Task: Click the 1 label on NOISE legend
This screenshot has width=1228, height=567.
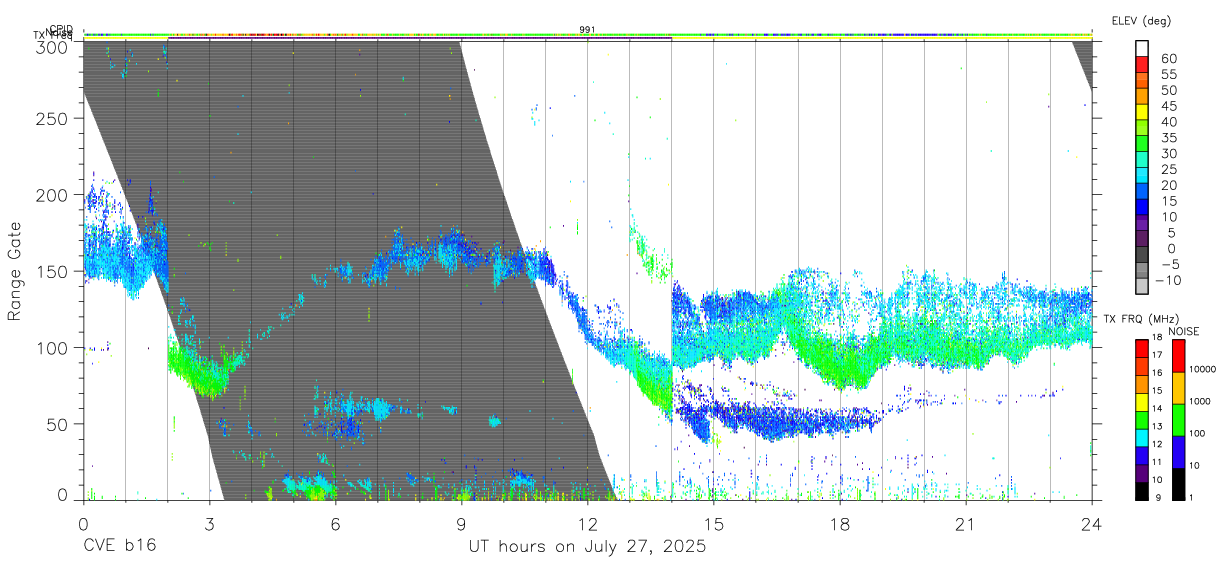Action: point(1193,498)
